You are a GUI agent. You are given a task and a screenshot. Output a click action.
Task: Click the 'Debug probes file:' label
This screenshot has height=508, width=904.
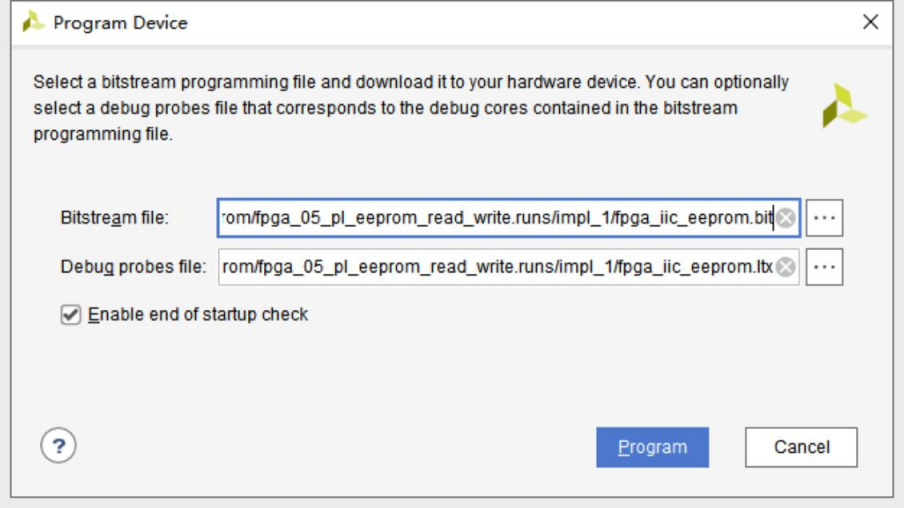(133, 267)
